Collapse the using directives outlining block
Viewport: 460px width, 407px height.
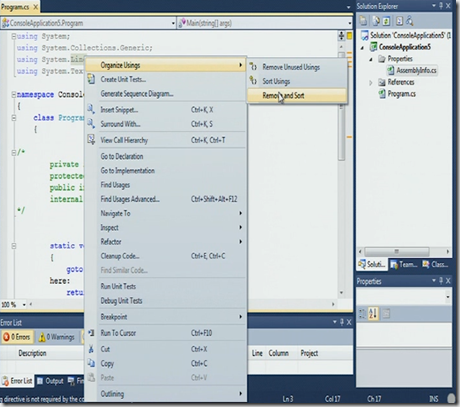pos(14,36)
